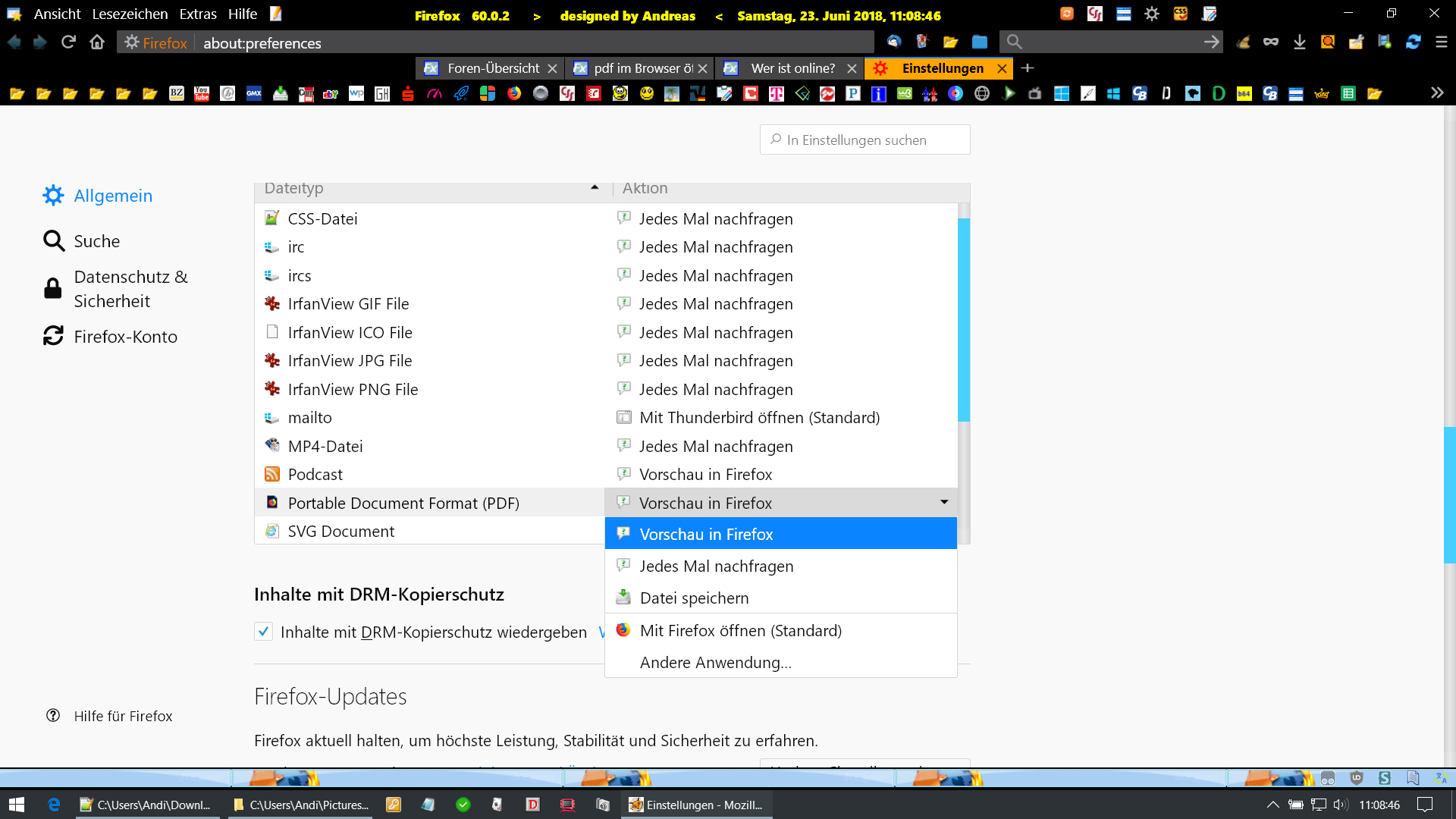Select 'Jedes Mal nachfragen' in dropdown list
This screenshot has height=819, width=1456.
pos(716,566)
